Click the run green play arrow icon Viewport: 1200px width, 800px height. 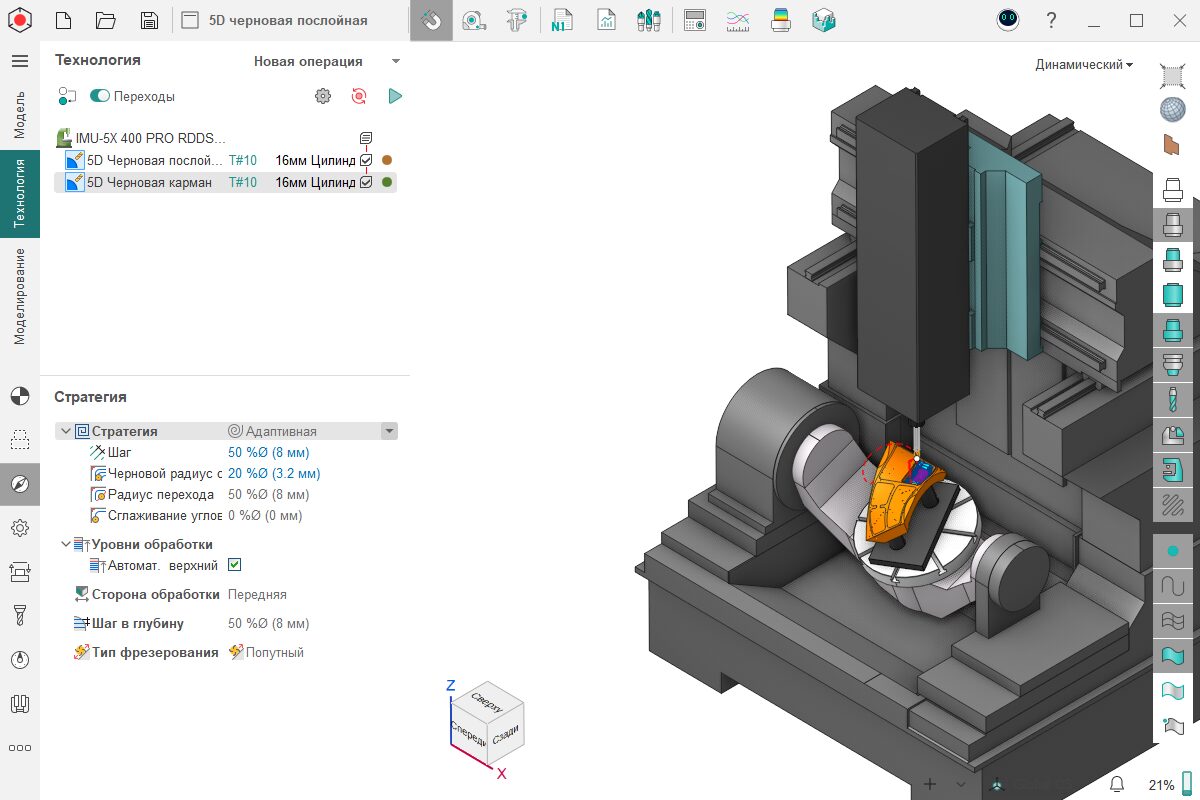(x=395, y=96)
